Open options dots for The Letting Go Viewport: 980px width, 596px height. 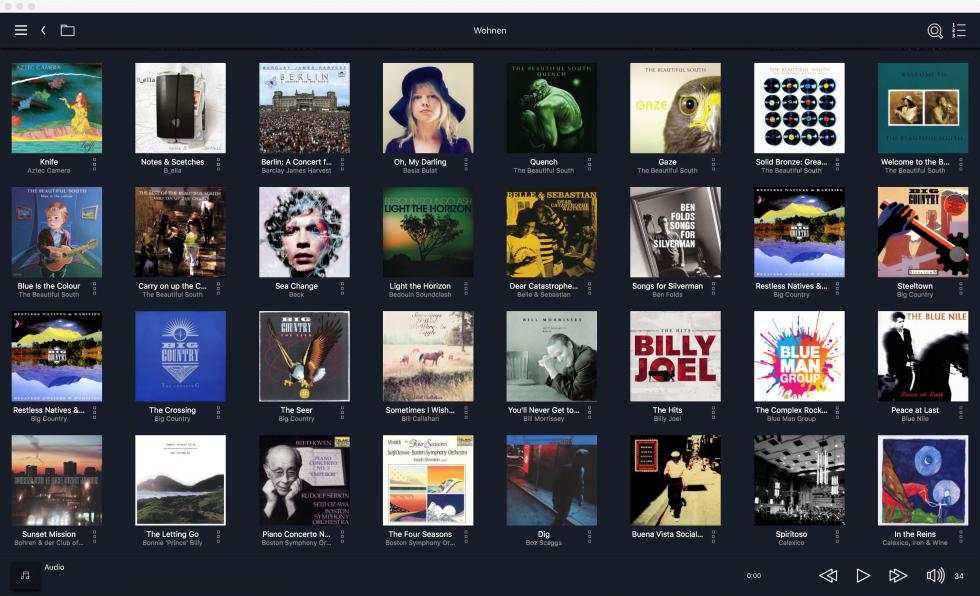218,537
